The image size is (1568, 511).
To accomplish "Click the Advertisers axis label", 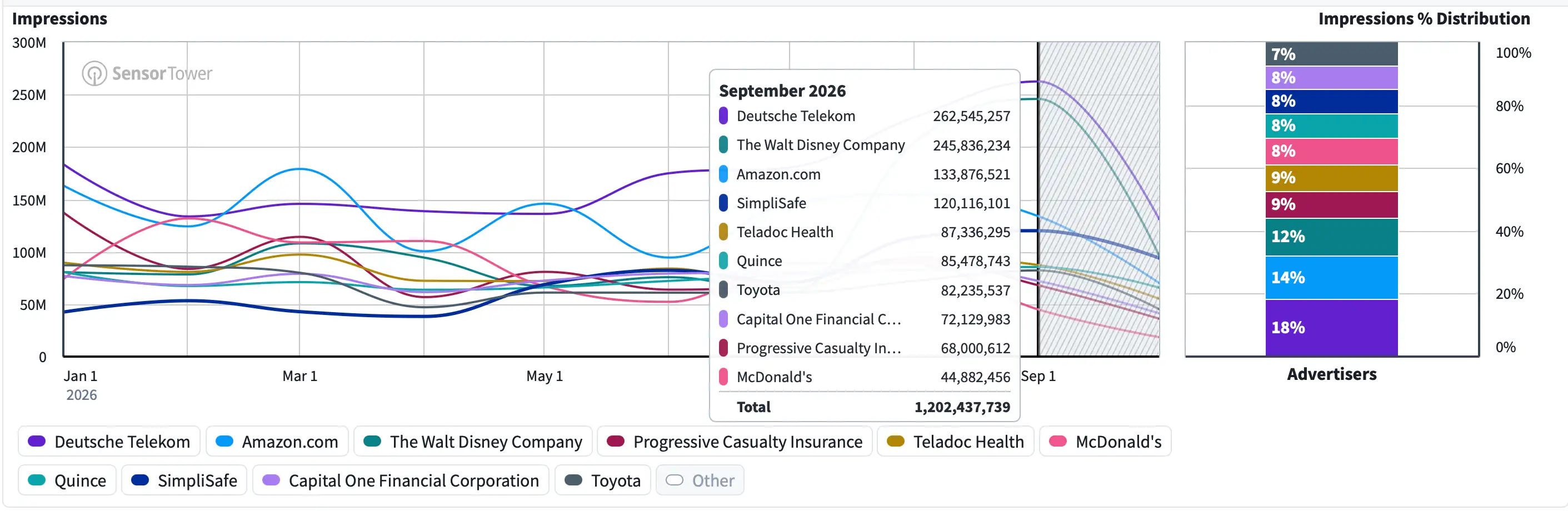I will pos(1331,374).
